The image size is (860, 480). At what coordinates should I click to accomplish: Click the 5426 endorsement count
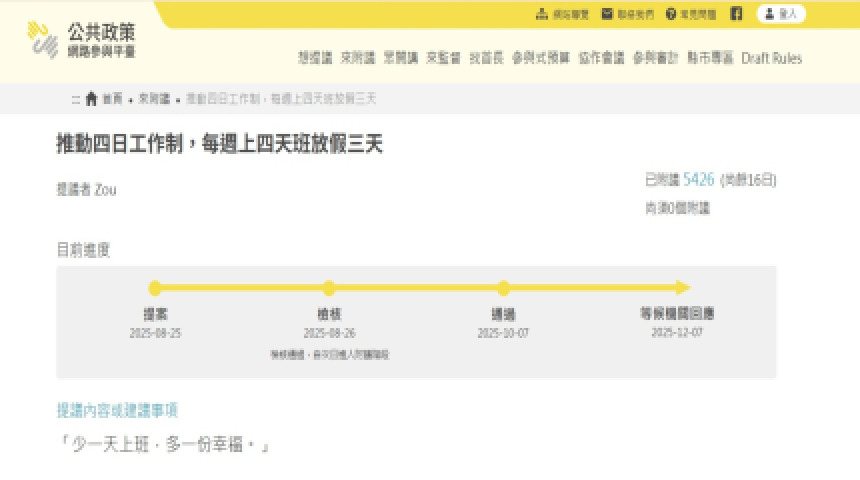(x=698, y=180)
